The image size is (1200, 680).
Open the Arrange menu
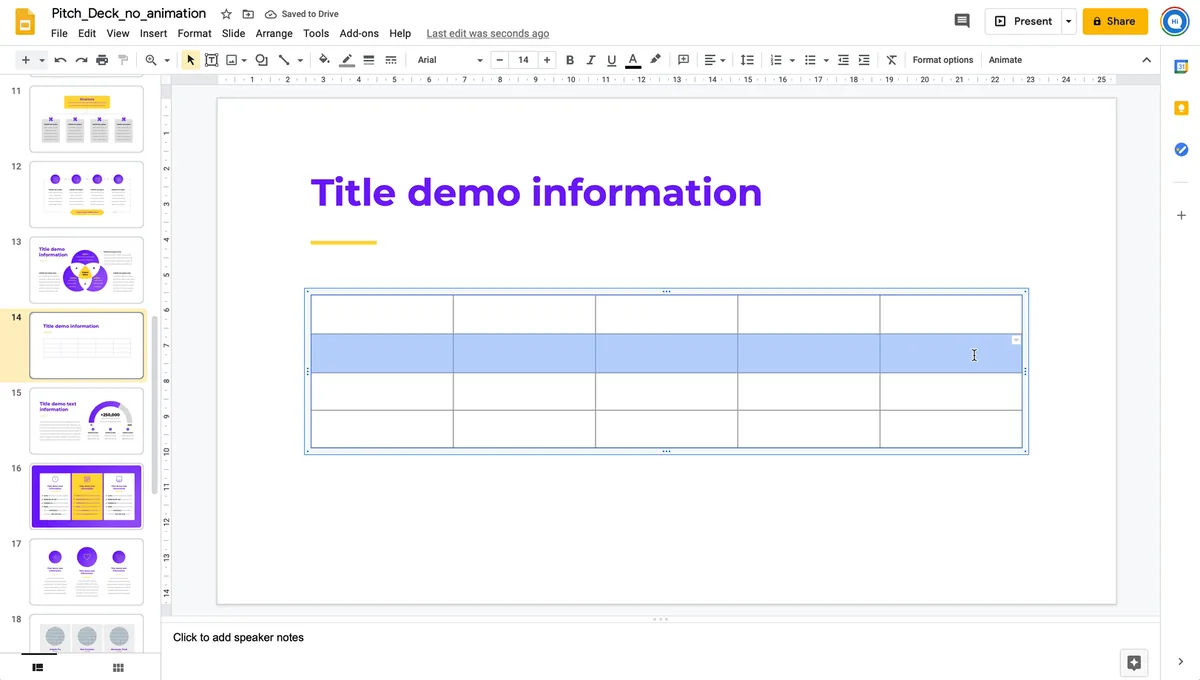274,33
